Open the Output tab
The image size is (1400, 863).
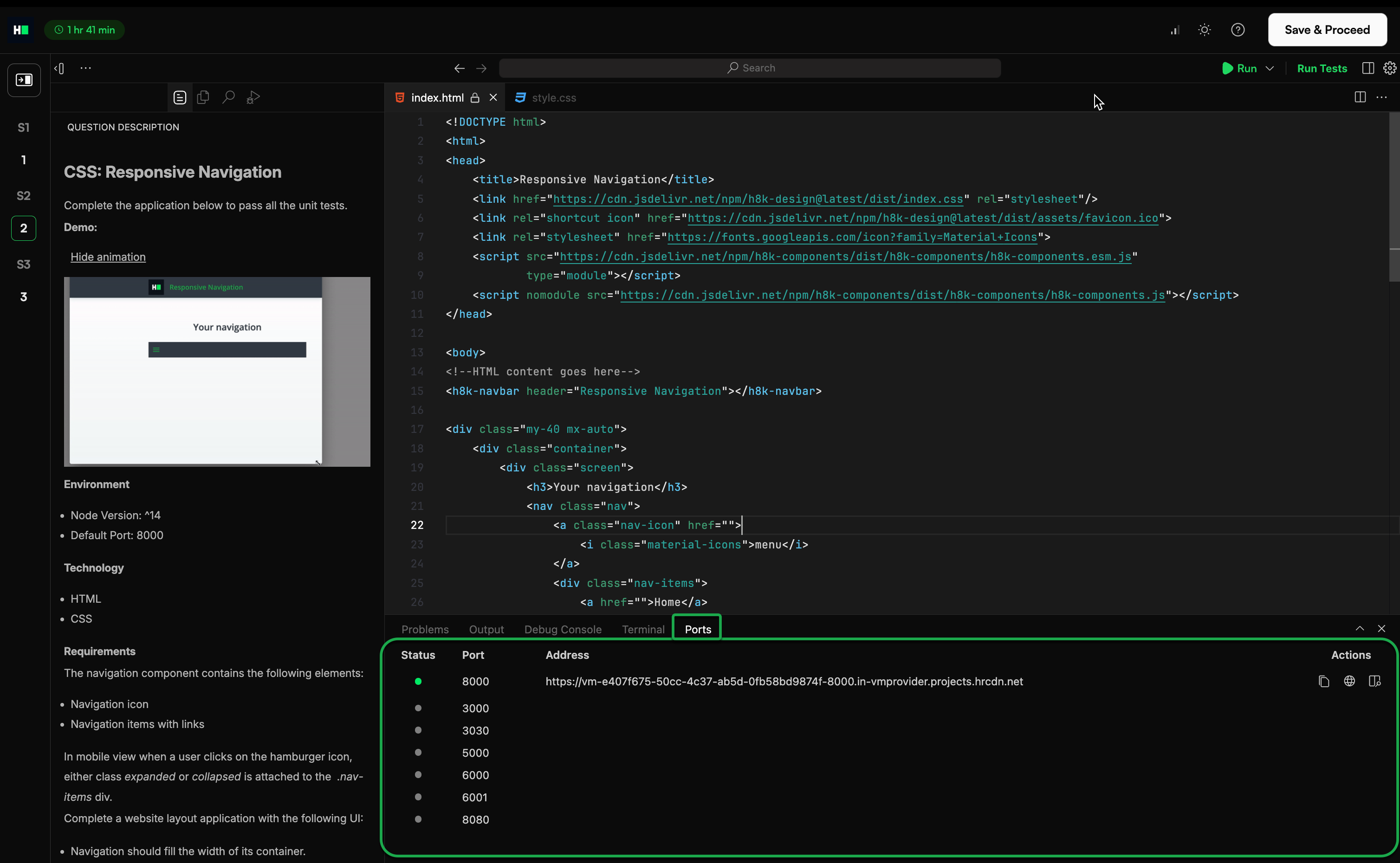tap(486, 629)
